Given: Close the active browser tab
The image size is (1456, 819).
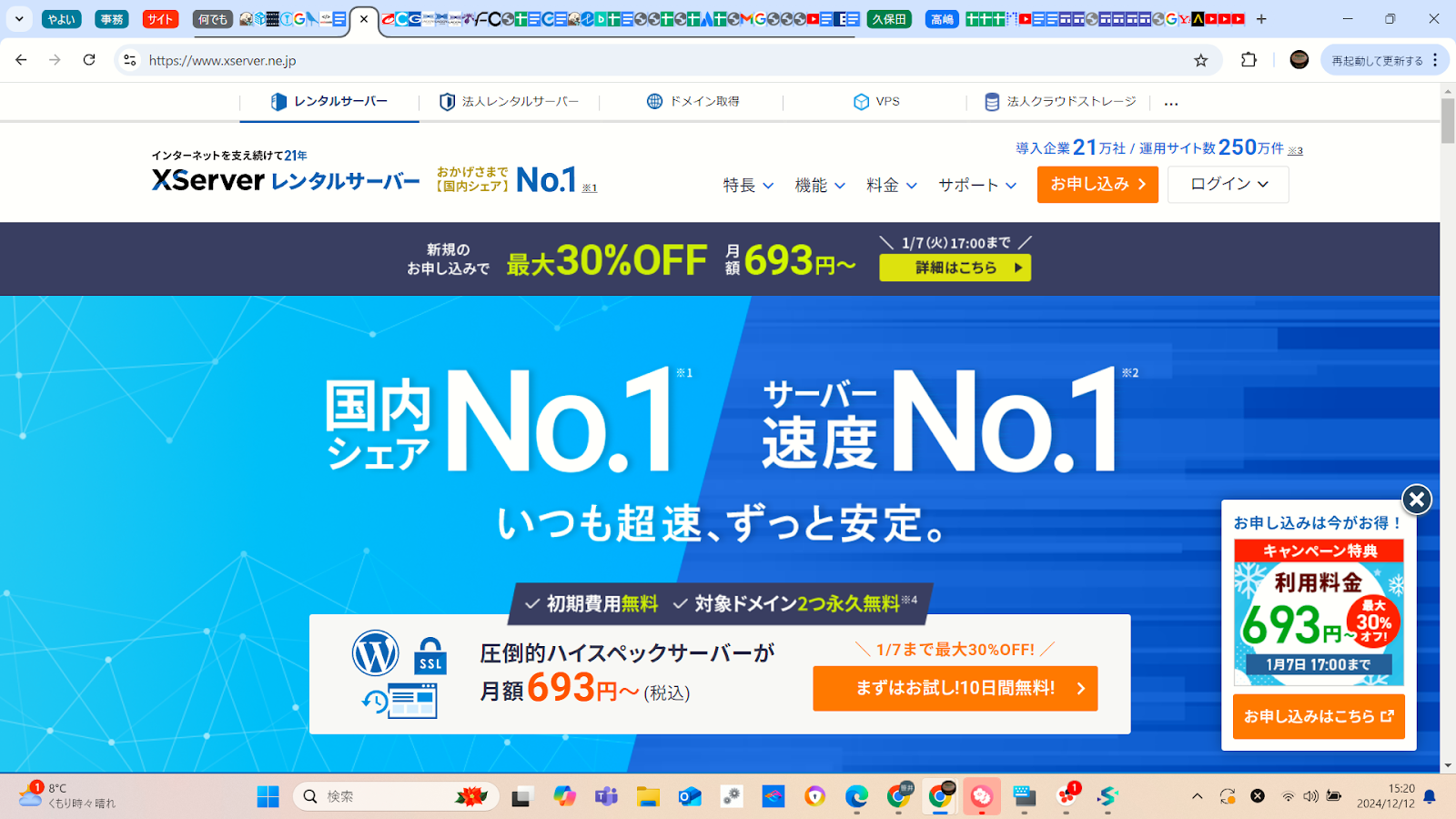Looking at the screenshot, I should [364, 19].
